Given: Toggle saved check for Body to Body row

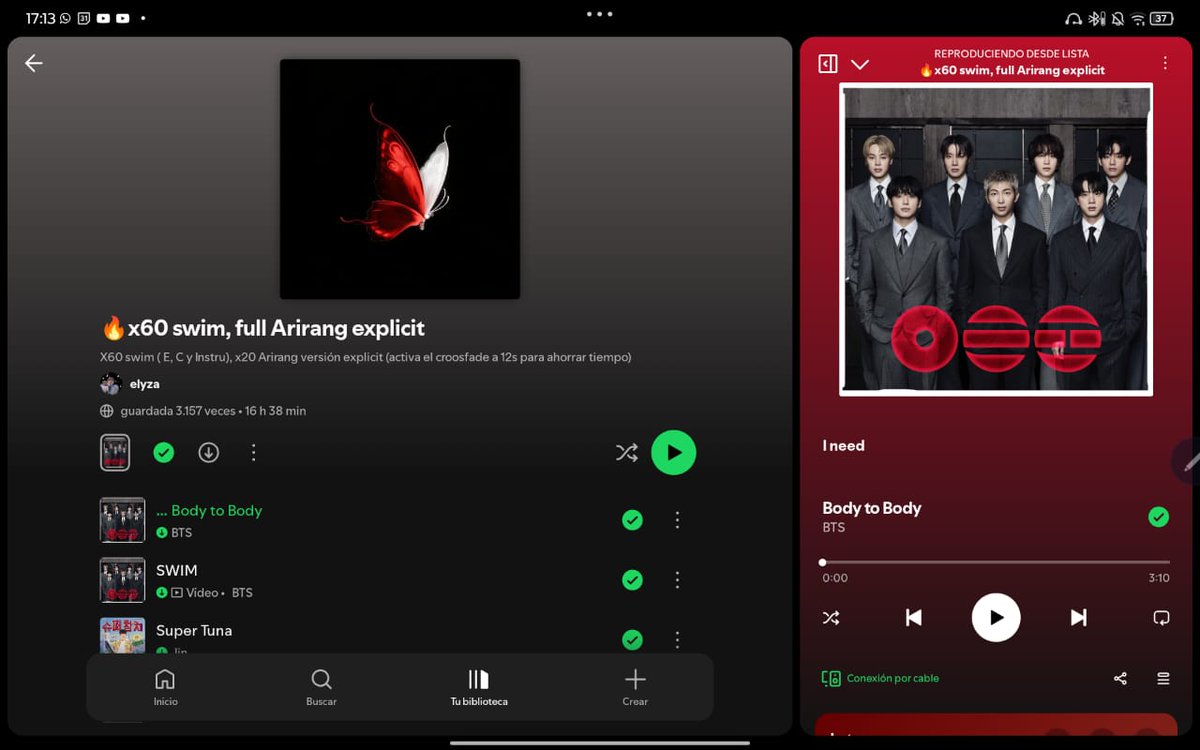Looking at the screenshot, I should click(632, 520).
